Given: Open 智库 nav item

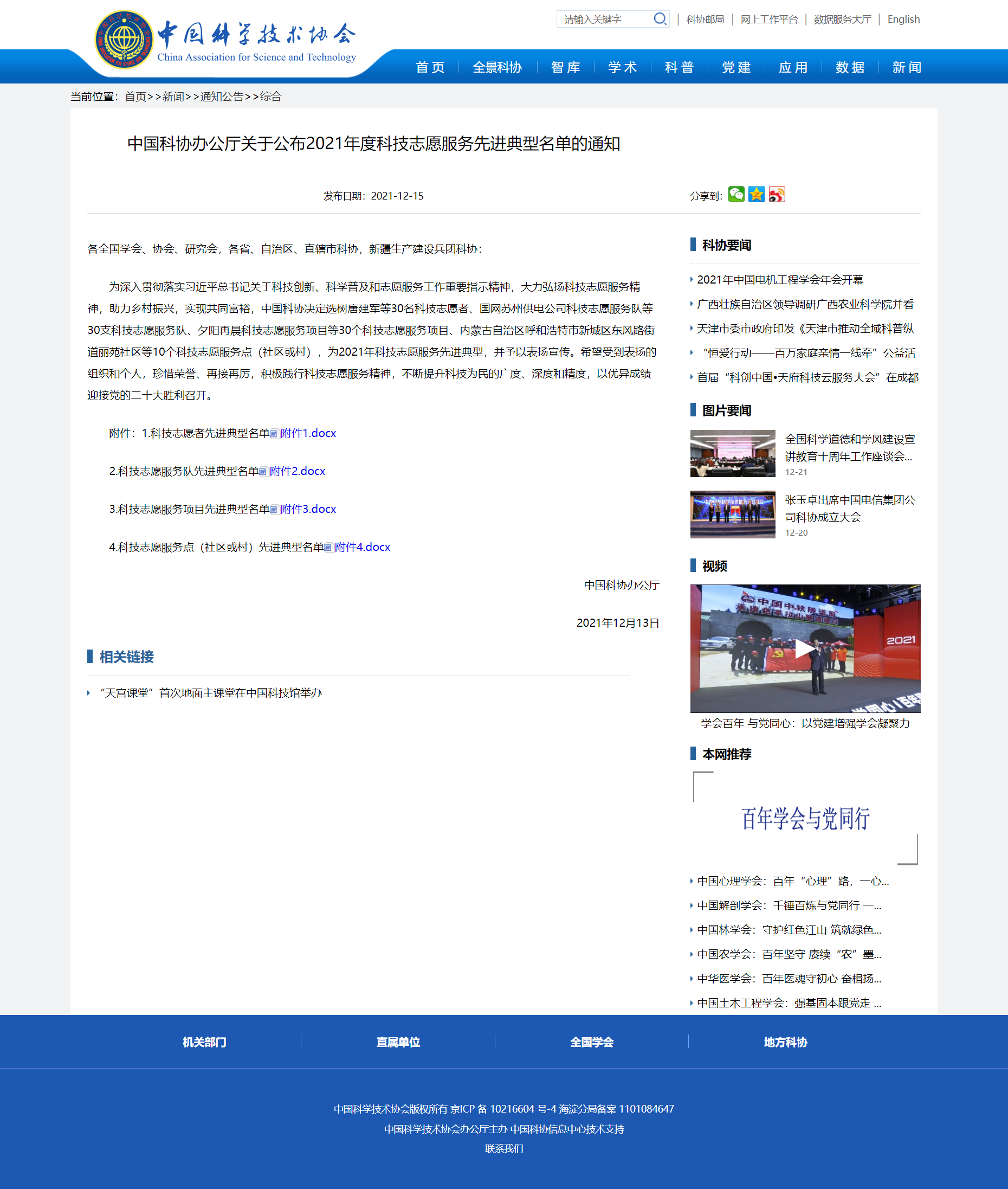Looking at the screenshot, I should (566, 67).
